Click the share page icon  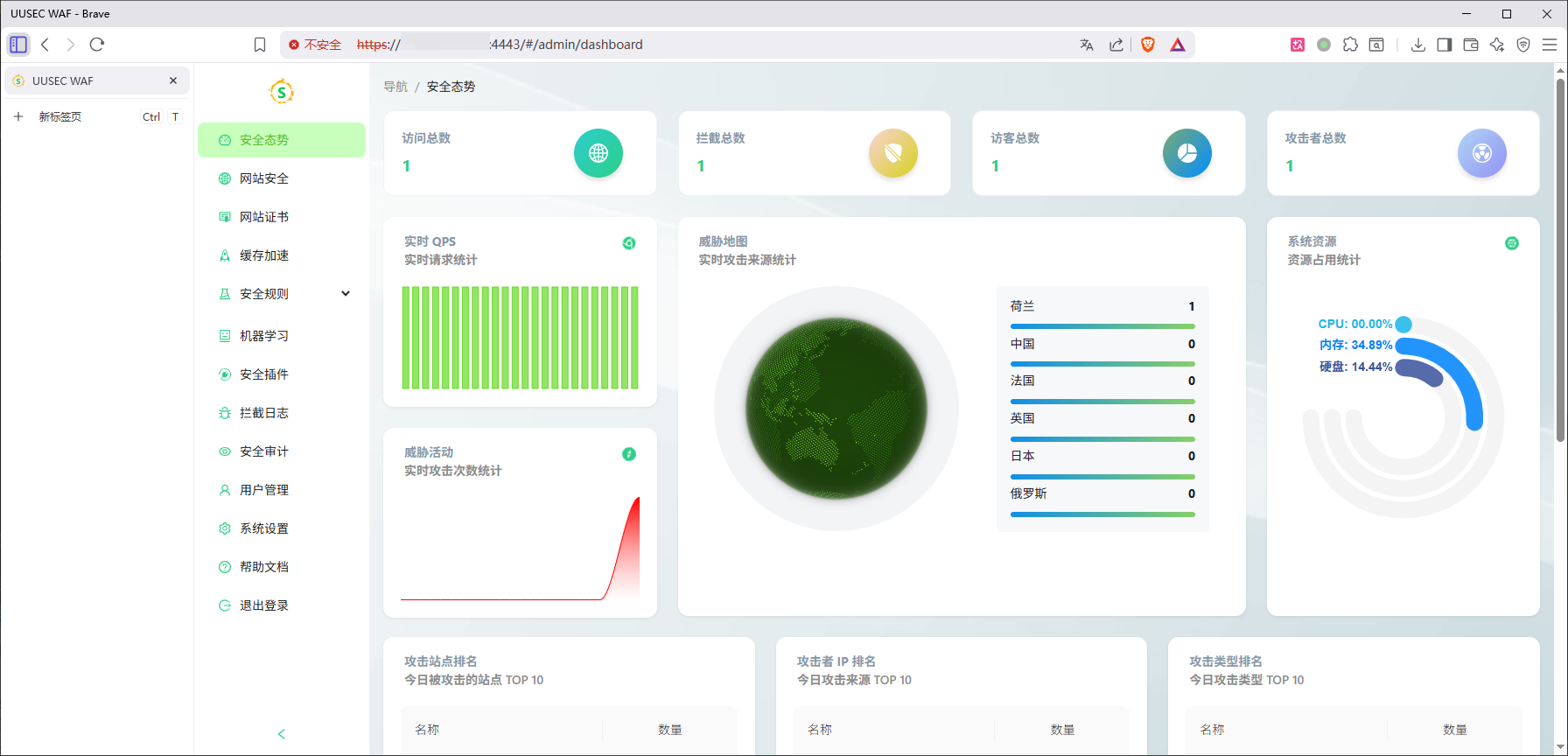pos(1116,45)
